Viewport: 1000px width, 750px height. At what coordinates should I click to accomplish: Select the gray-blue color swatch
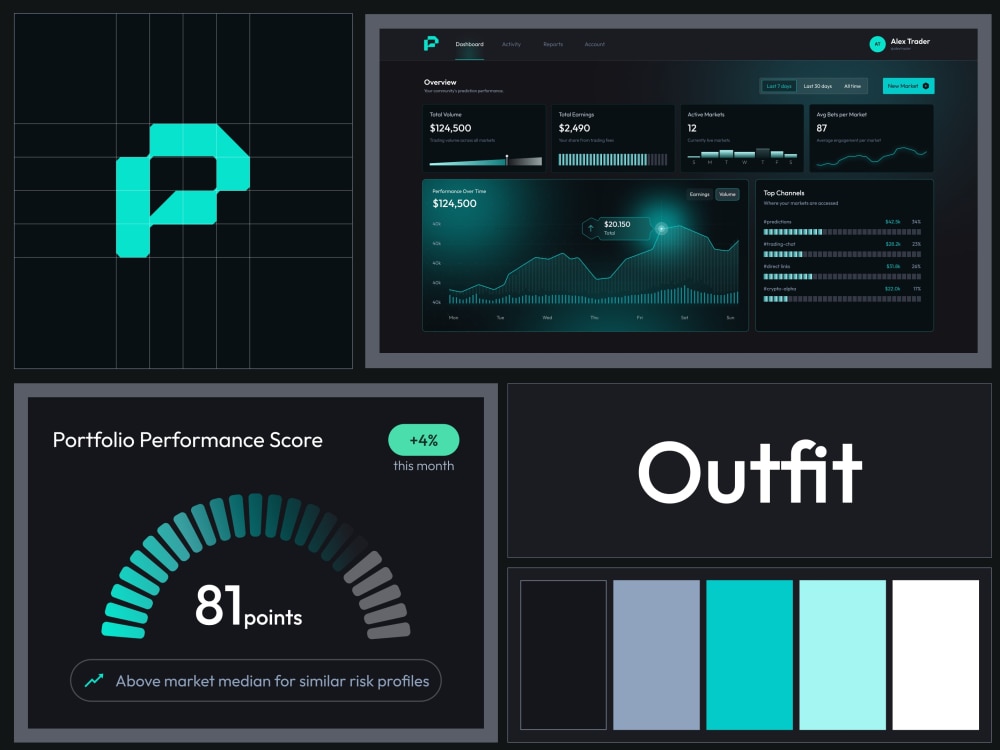(x=656, y=655)
